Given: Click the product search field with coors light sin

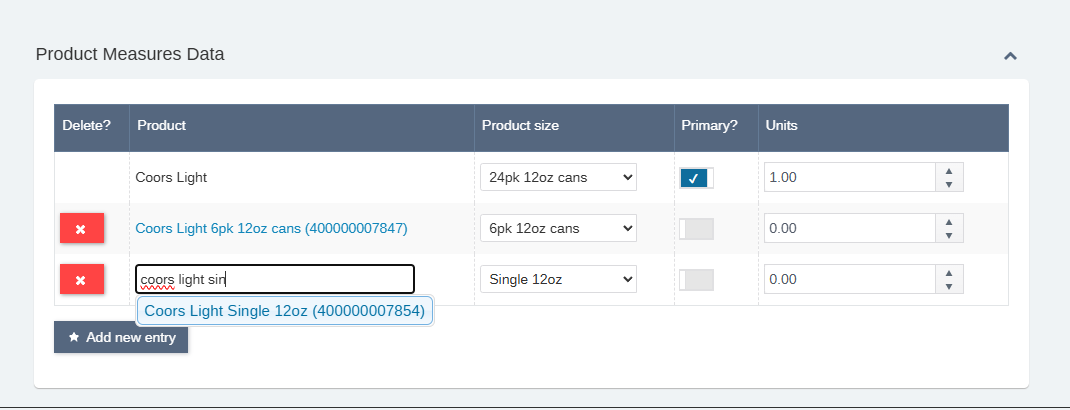Looking at the screenshot, I should (x=275, y=279).
